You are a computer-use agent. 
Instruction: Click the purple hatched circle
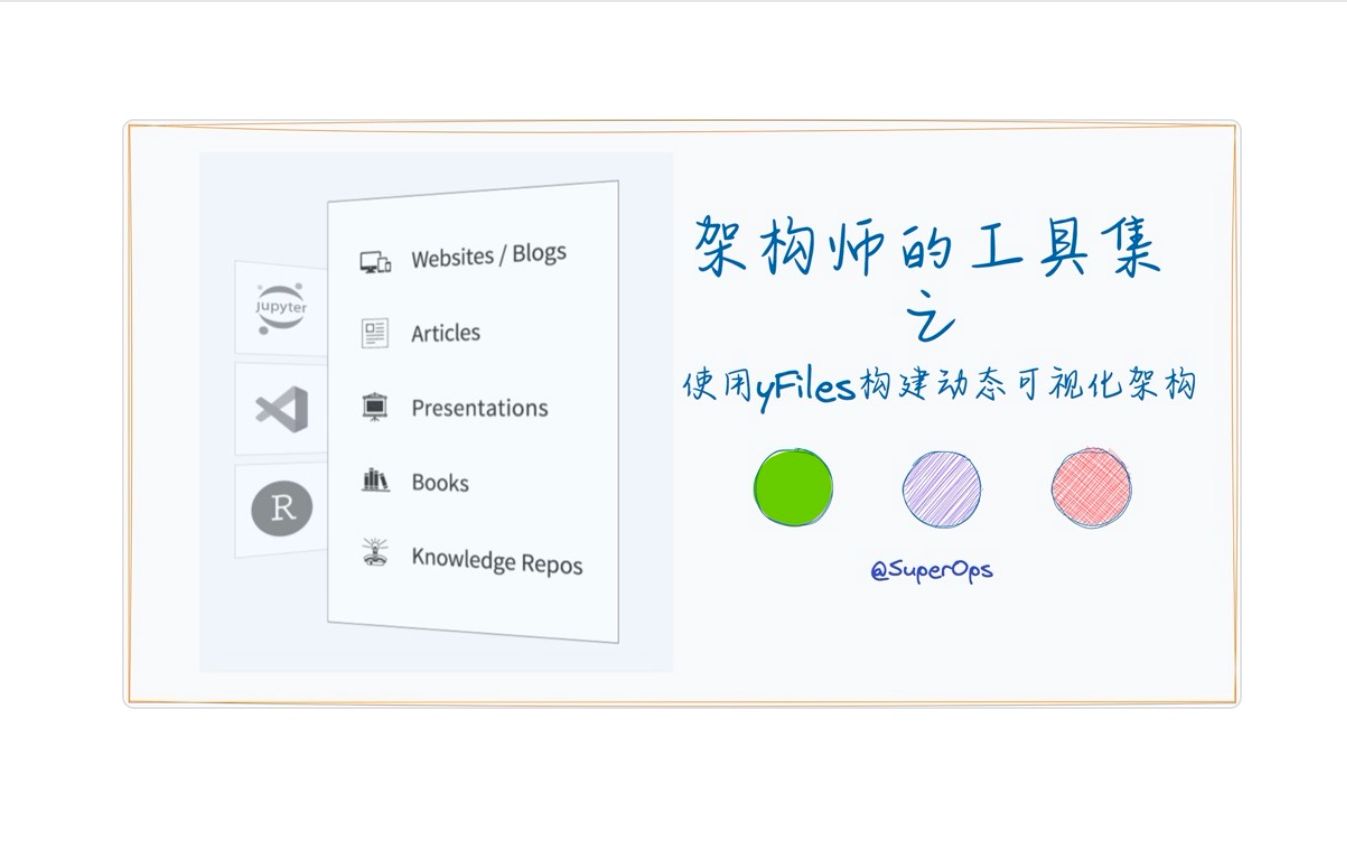pos(942,488)
